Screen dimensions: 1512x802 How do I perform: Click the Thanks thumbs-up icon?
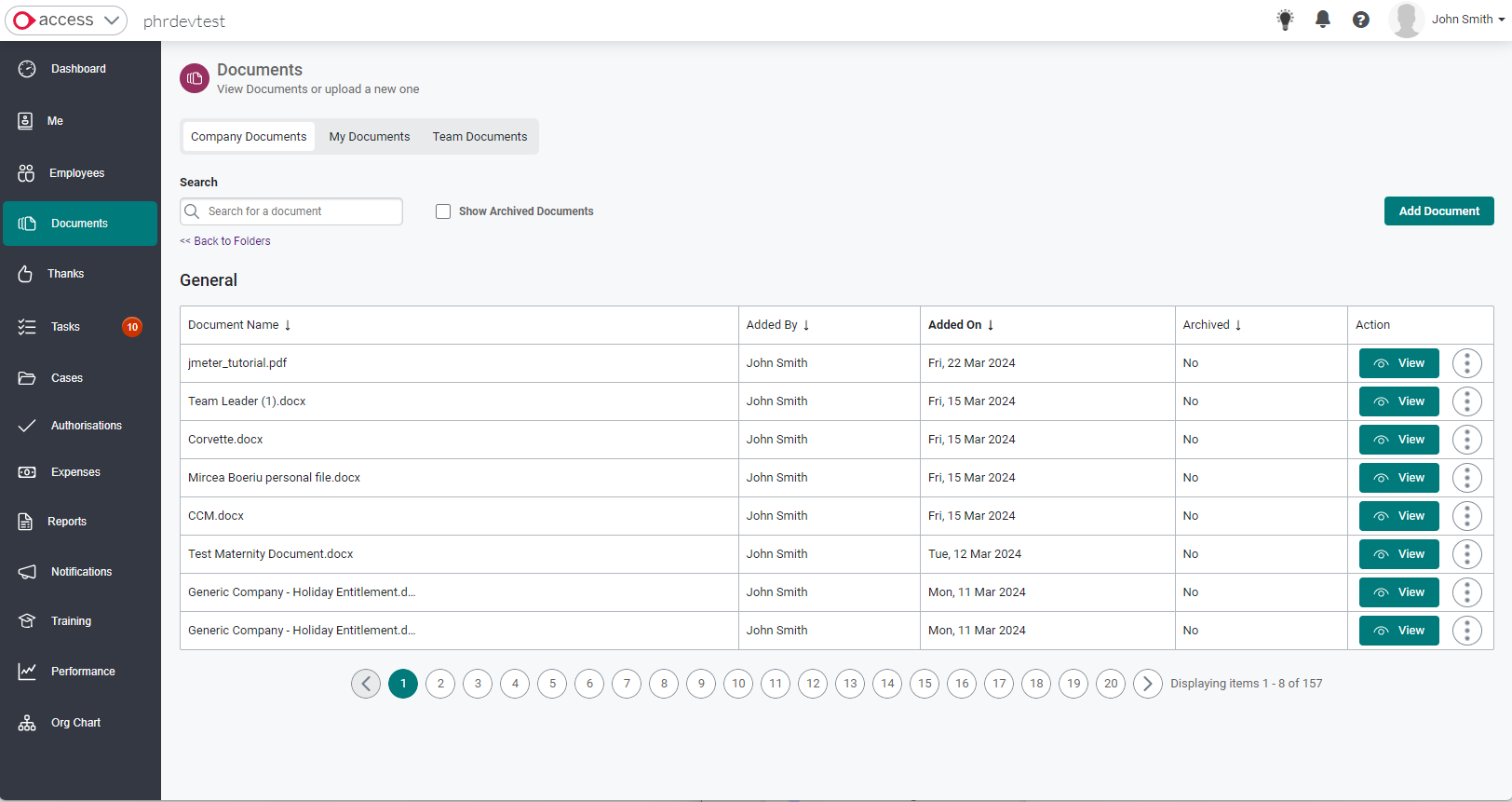tap(25, 274)
